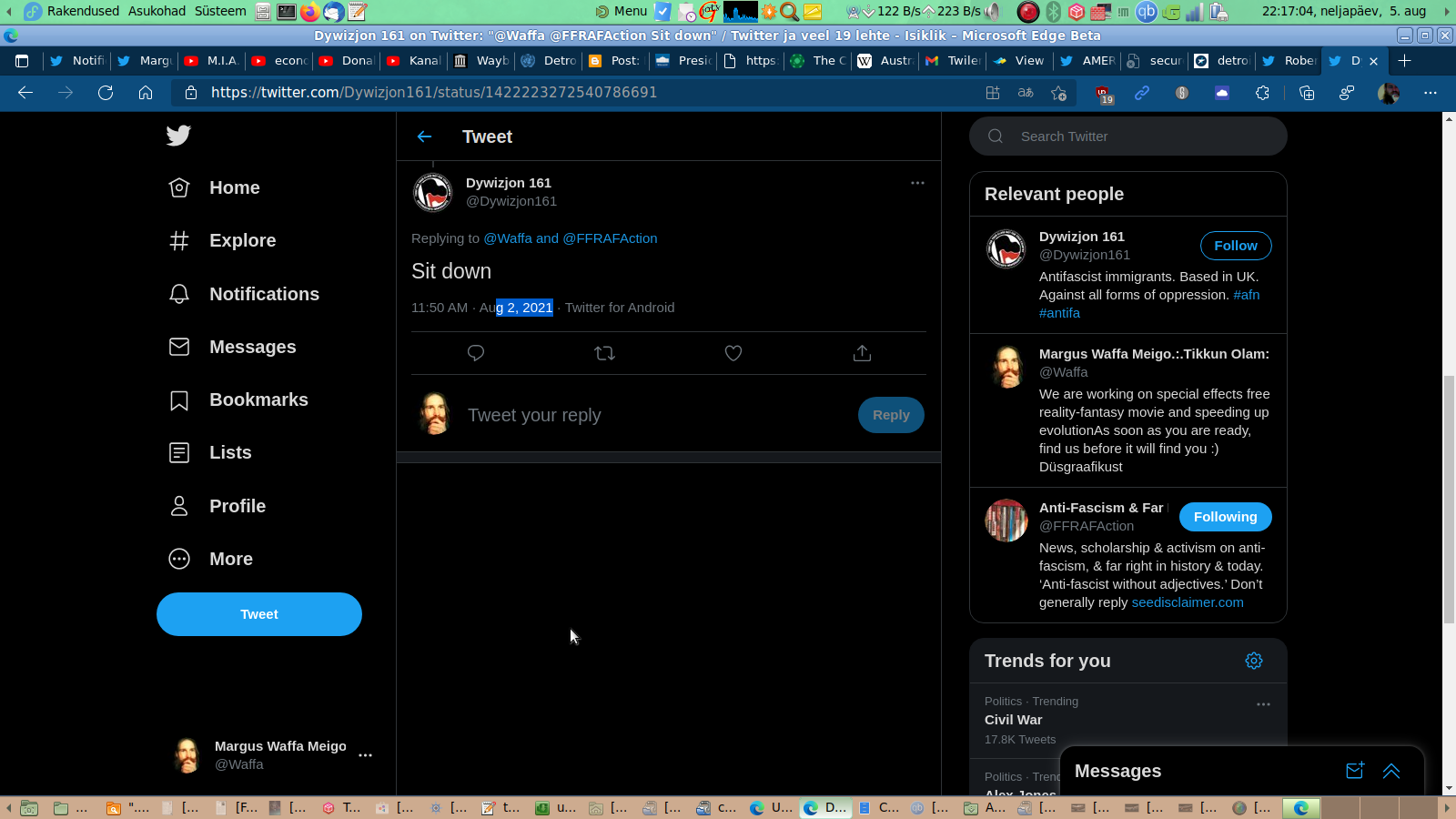Open the browser Extensions puzzle icon
This screenshot has height=819, width=1456.
[x=1262, y=93]
